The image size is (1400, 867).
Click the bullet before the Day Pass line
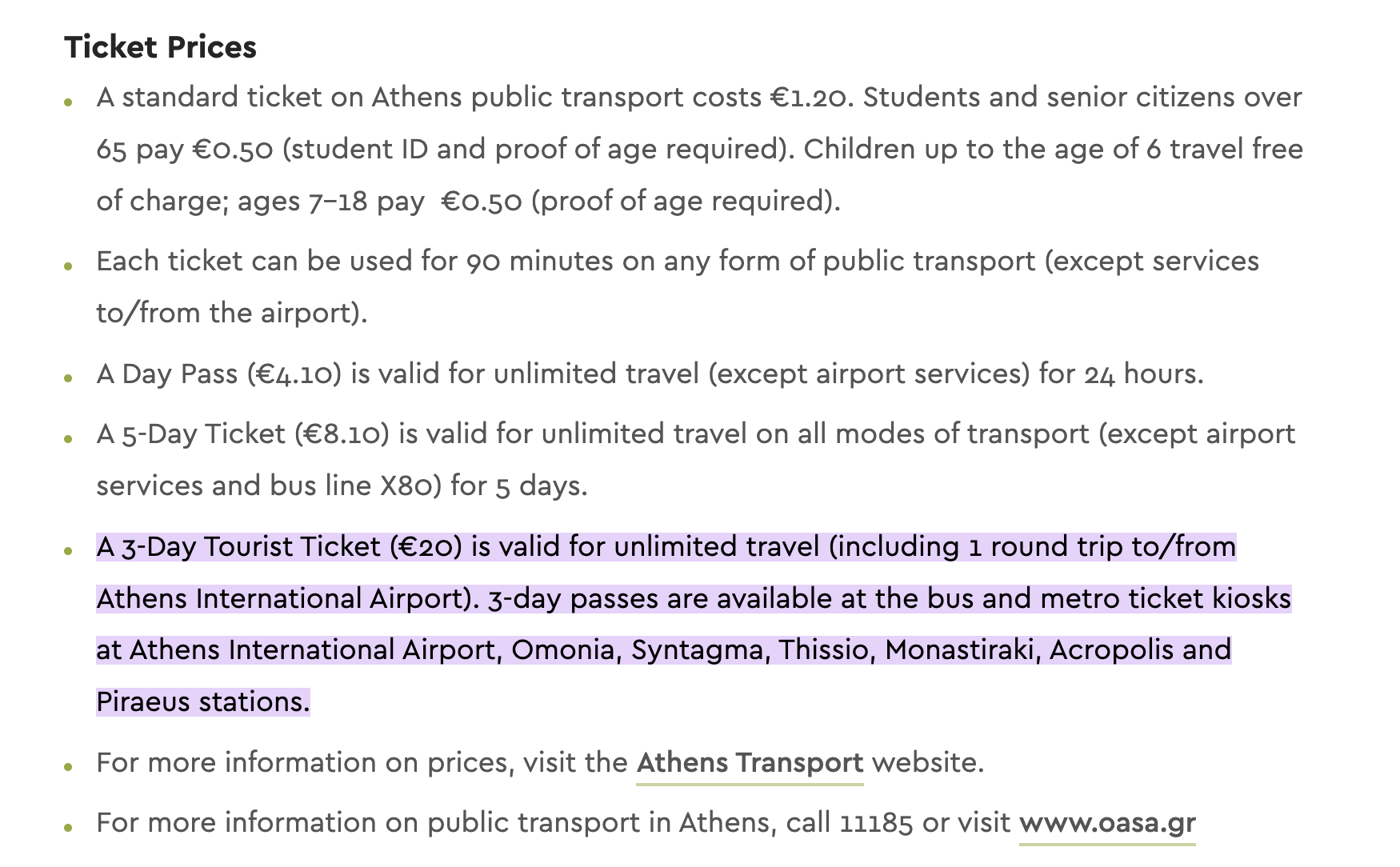pyautogui.click(x=70, y=379)
